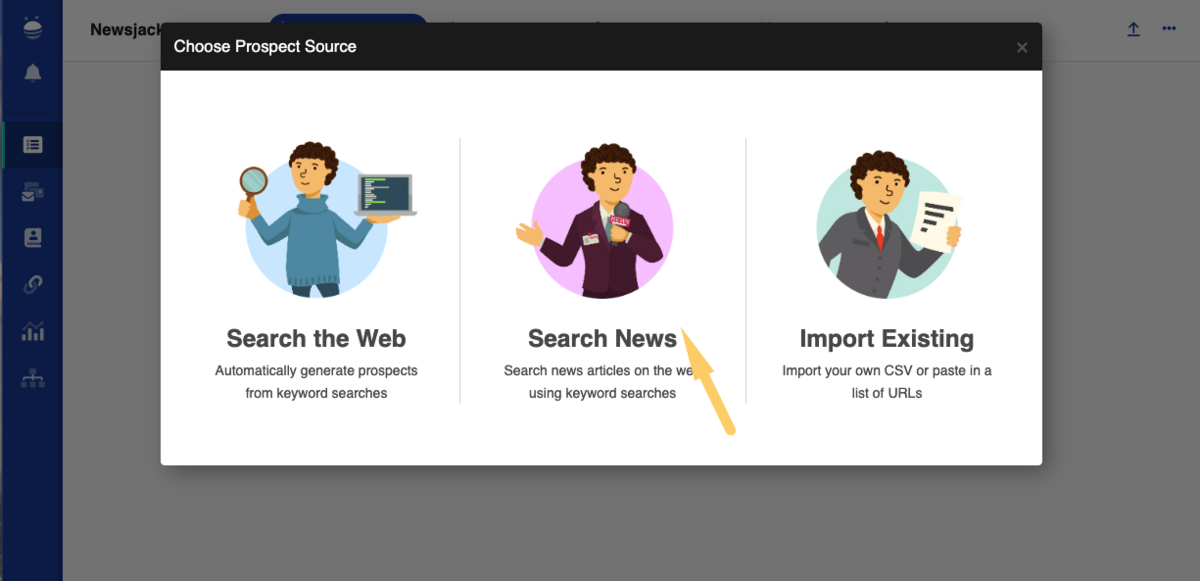The height and width of the screenshot is (581, 1200).
Task: Click the Choose Prospect Source title bar
Action: tap(500, 47)
